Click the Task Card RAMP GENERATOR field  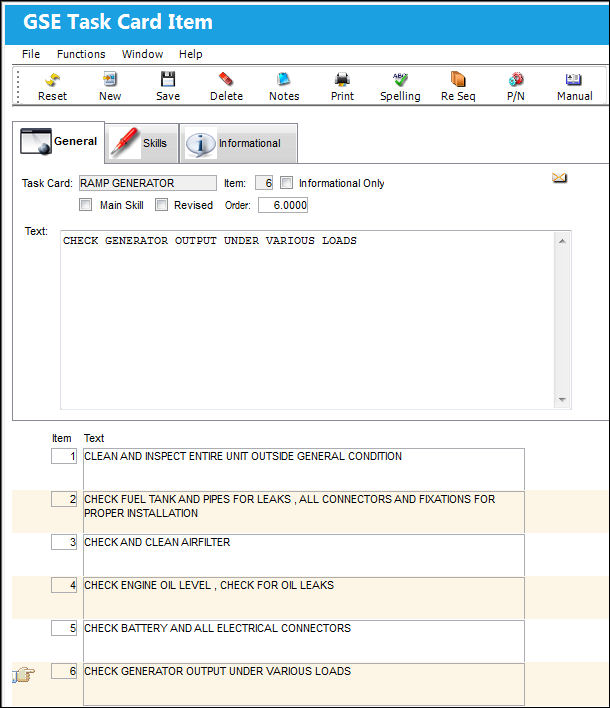click(x=148, y=183)
